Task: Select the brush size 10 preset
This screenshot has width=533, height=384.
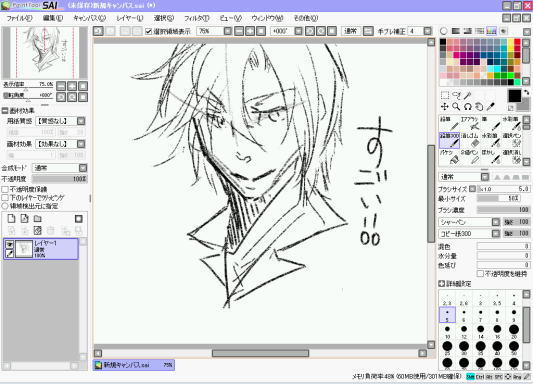Action: [447, 331]
